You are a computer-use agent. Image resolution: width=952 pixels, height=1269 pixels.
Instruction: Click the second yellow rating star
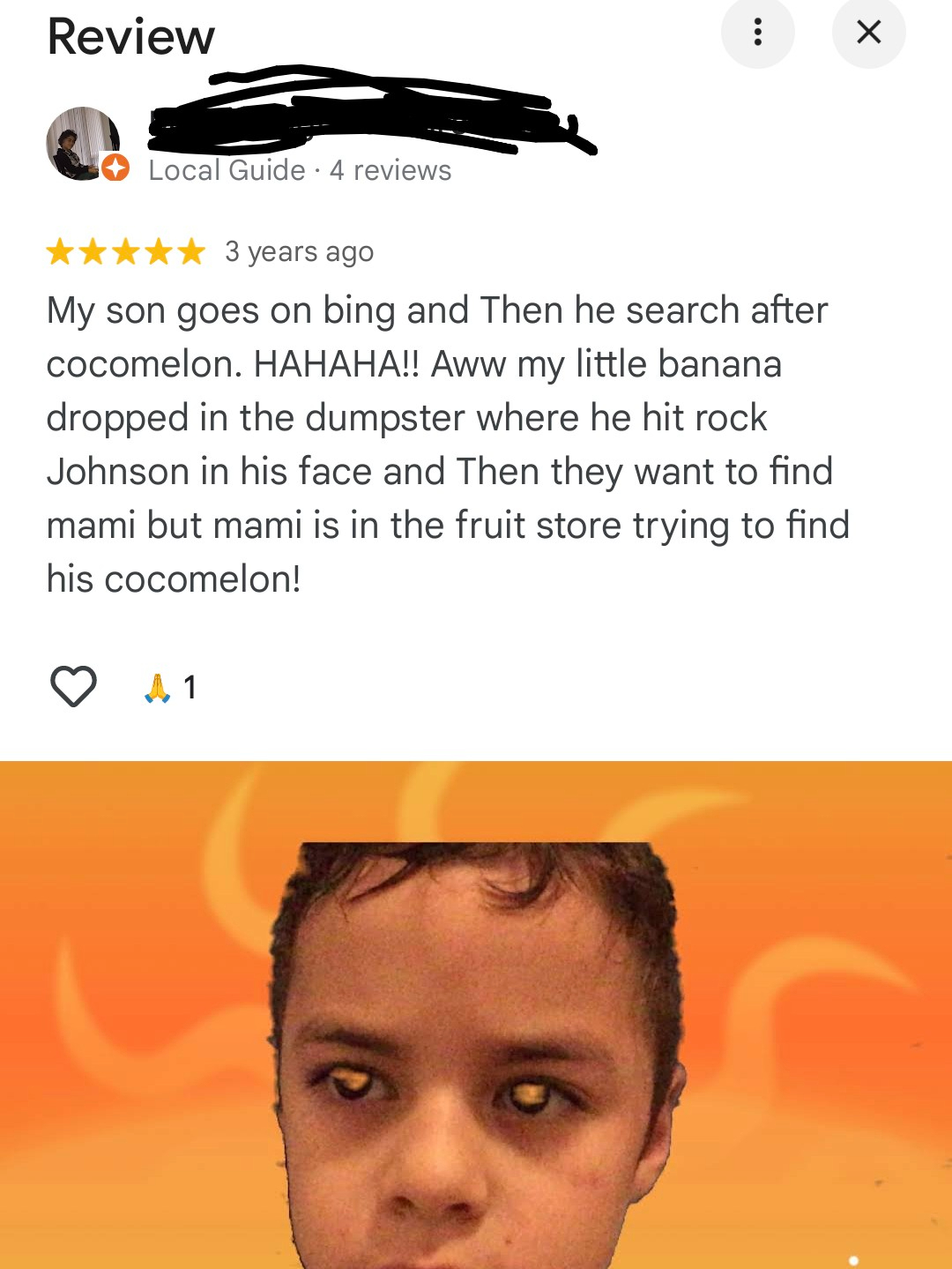pos(93,252)
